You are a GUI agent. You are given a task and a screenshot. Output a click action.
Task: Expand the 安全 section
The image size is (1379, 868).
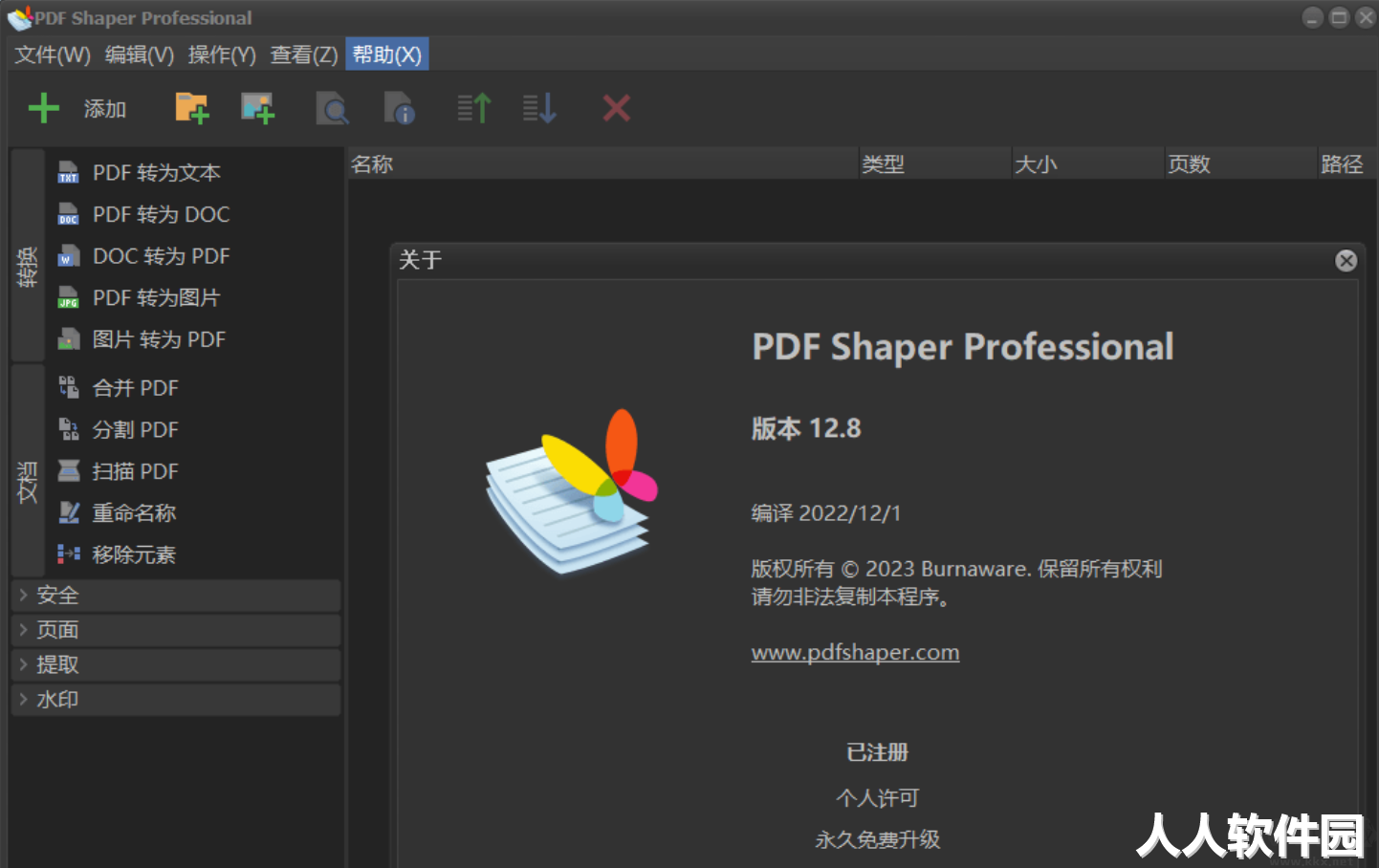tap(176, 596)
